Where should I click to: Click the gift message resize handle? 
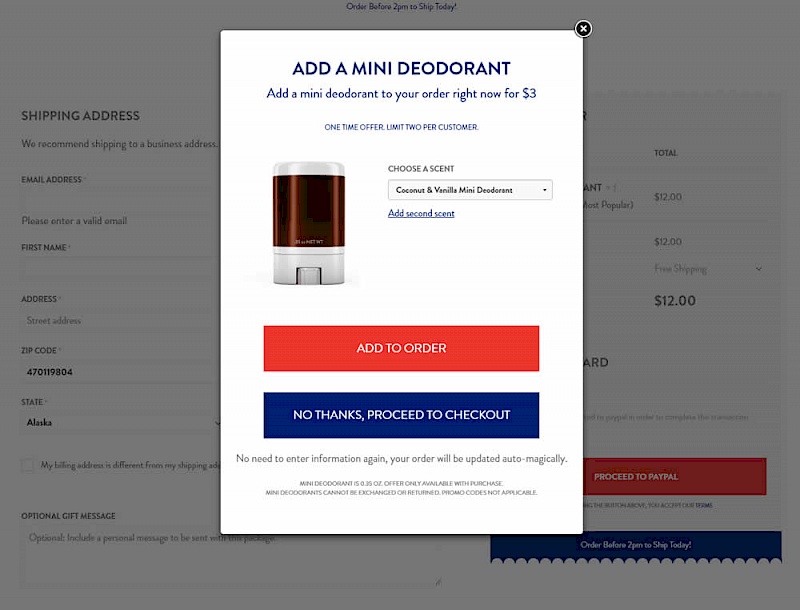point(438,582)
